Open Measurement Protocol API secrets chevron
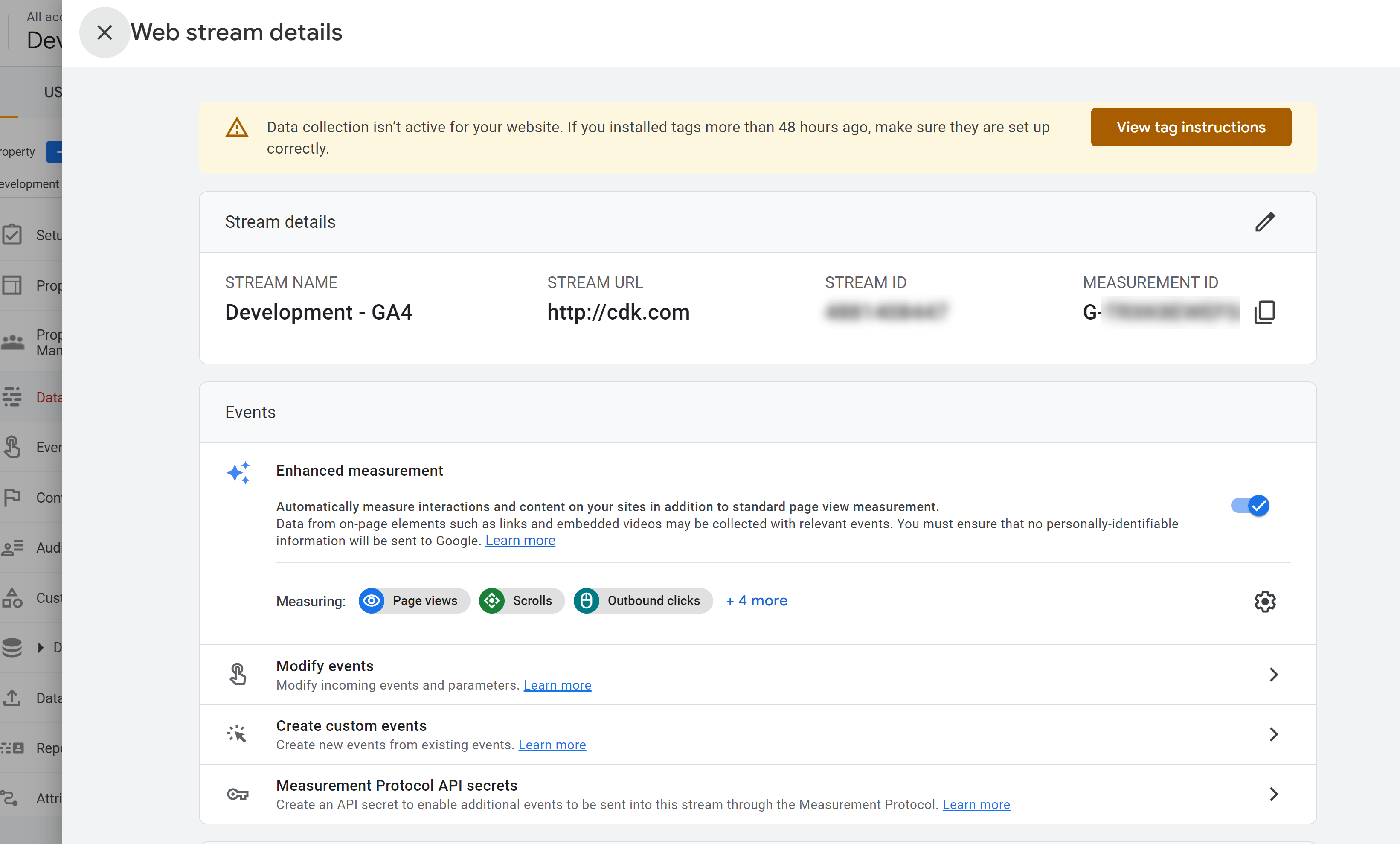 pos(1273,794)
